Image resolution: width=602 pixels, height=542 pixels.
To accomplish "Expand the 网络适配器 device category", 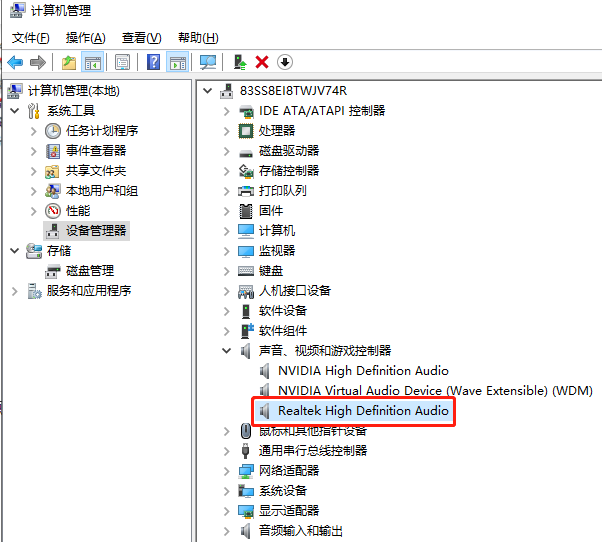I will click(226, 471).
